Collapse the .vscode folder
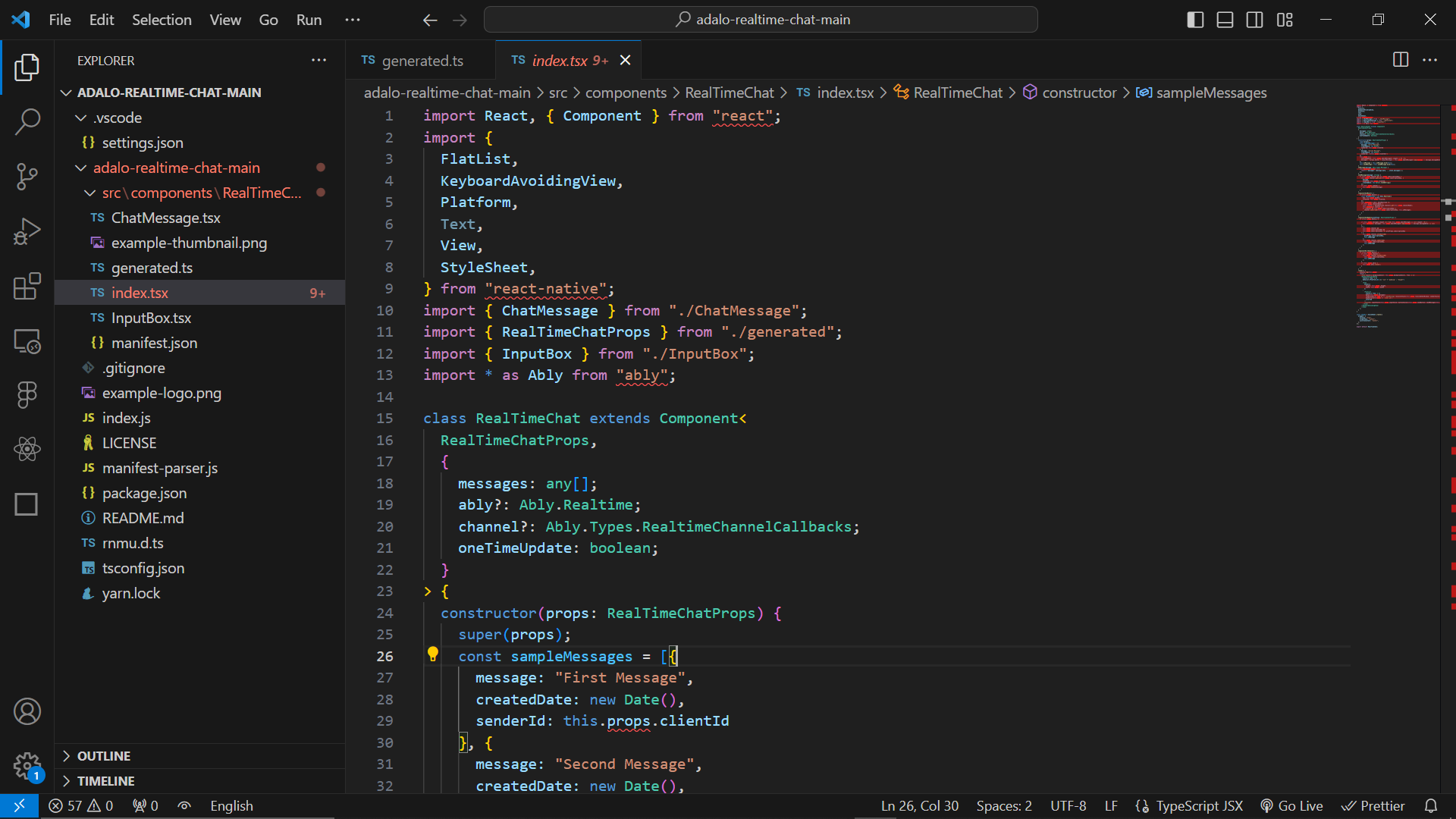This screenshot has height=819, width=1456. pos(118,118)
